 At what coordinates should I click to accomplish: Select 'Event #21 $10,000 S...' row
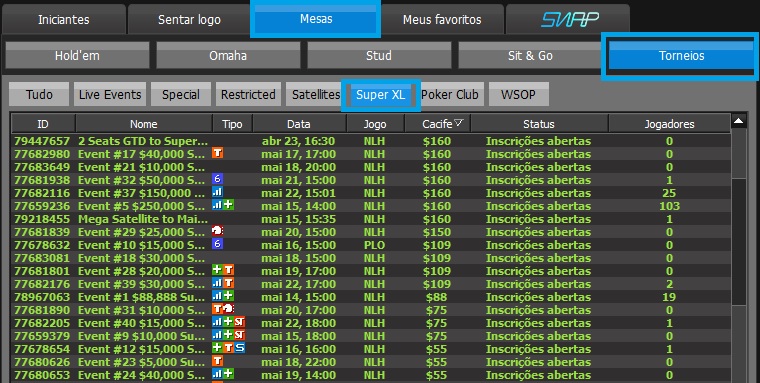[371, 167]
